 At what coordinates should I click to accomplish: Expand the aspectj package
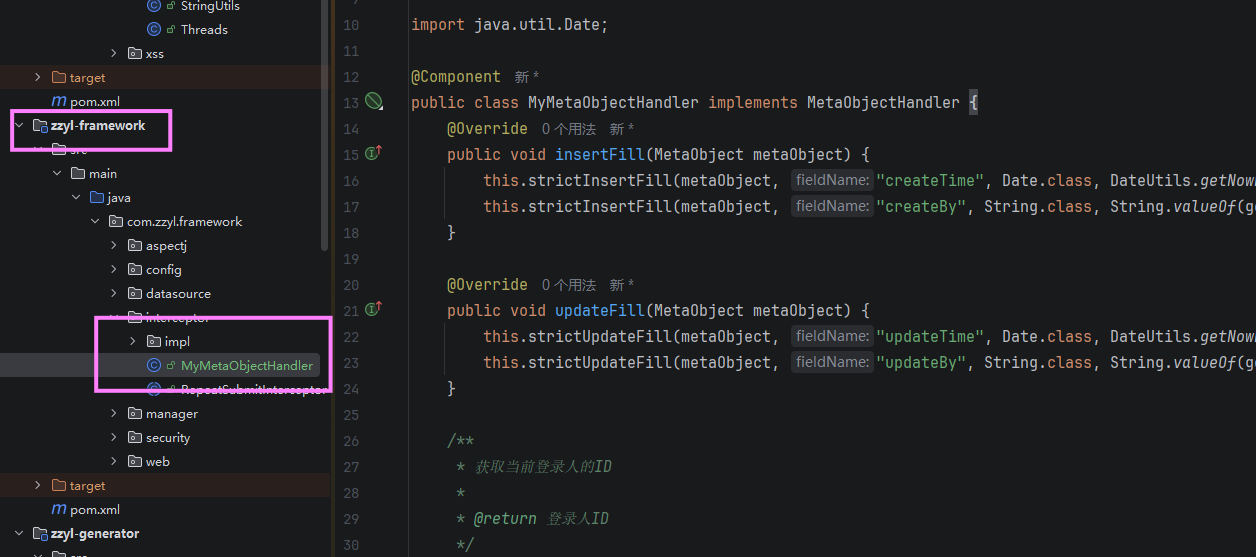click(x=113, y=245)
